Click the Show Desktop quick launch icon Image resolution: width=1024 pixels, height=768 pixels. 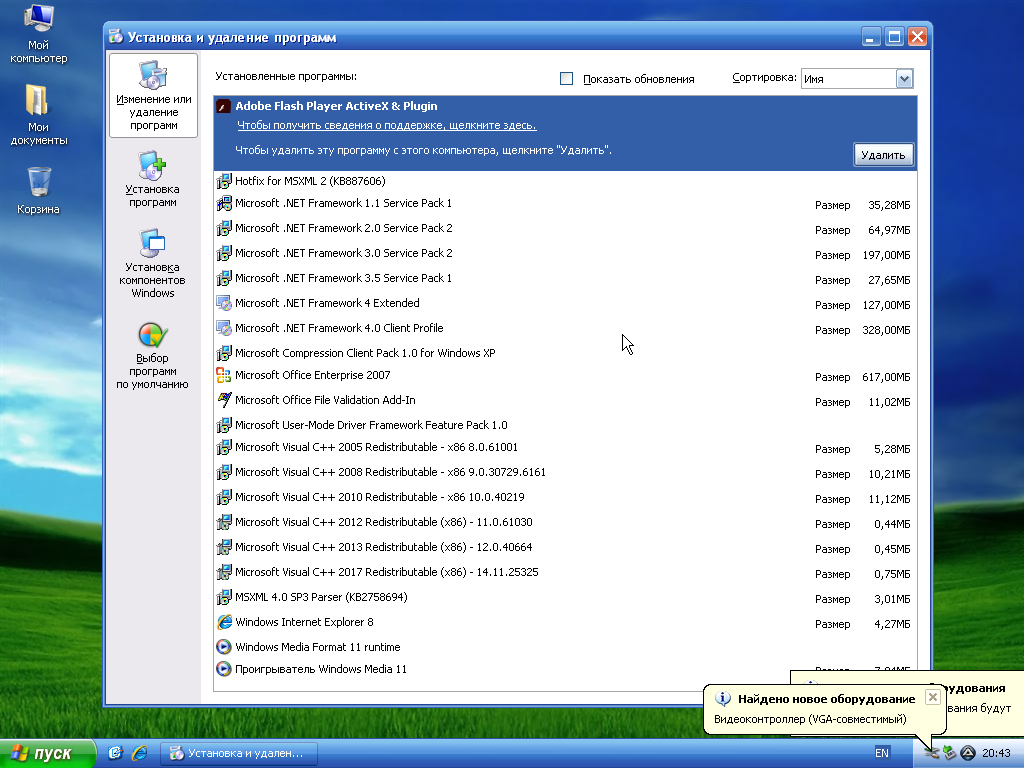(x=116, y=753)
